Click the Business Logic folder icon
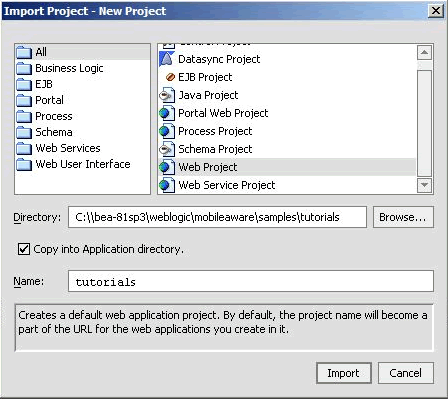 24,68
